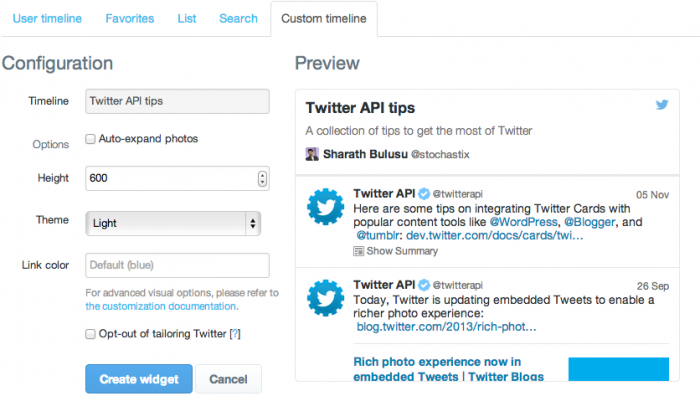This screenshot has width=700, height=396.
Task: Click the Create widget button
Action: [x=139, y=379]
